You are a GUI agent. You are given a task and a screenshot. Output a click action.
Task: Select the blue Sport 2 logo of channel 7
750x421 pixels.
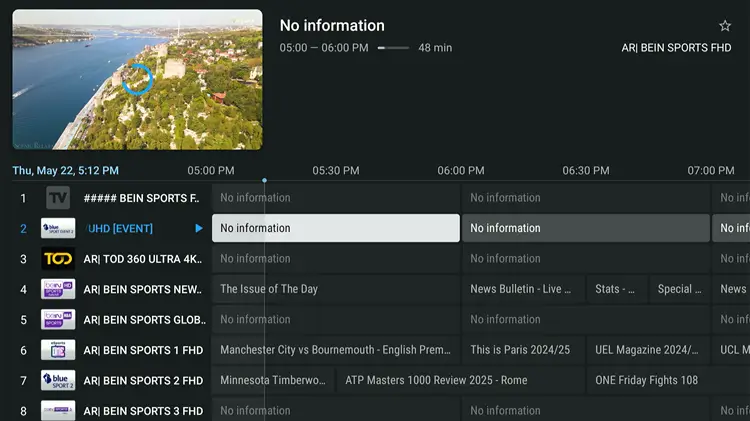(x=58, y=380)
